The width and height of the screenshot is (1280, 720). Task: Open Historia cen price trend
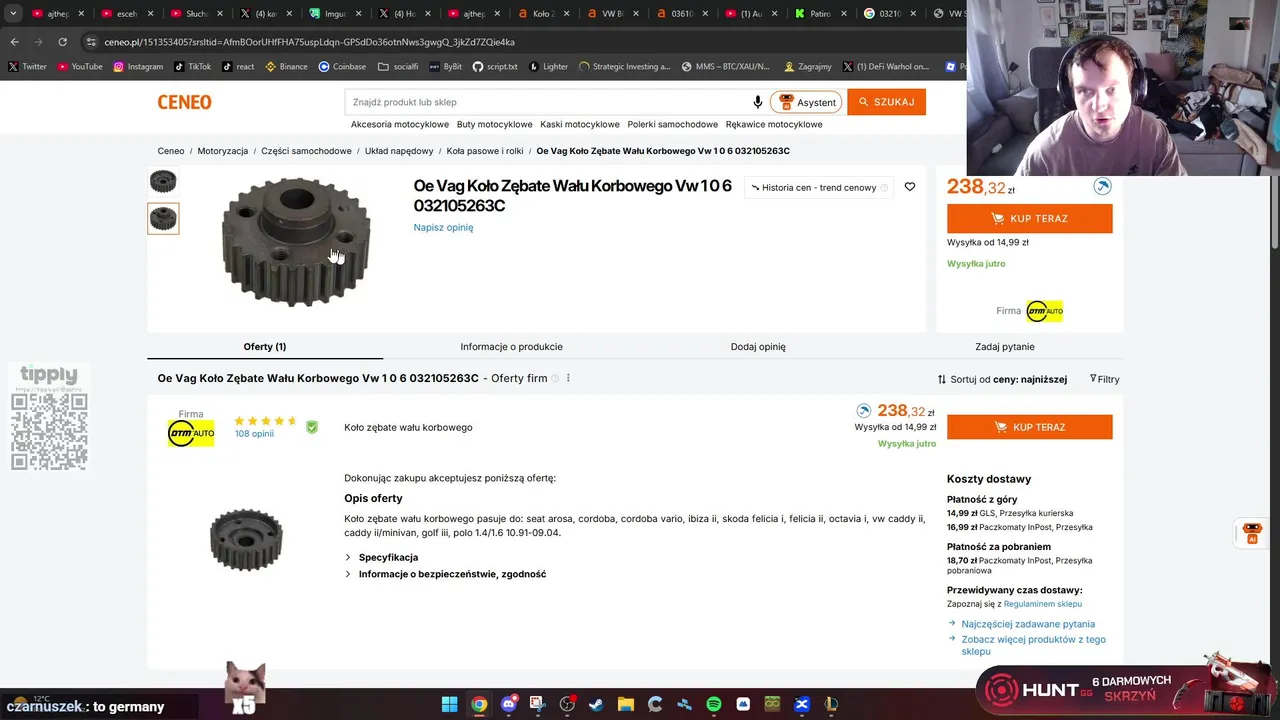(x=819, y=187)
